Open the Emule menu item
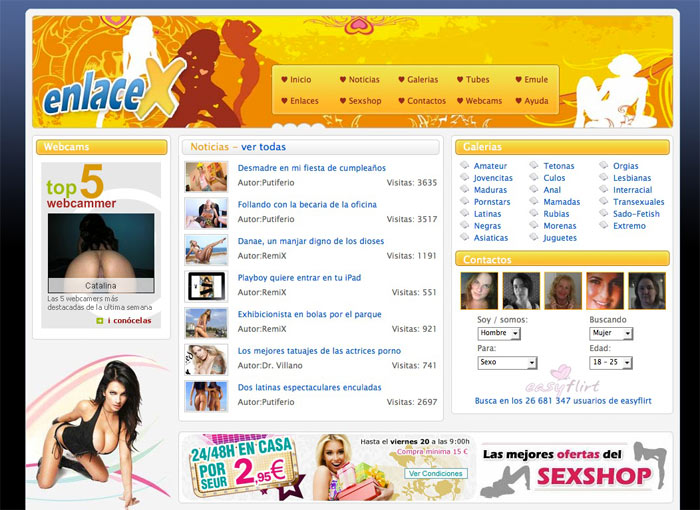 coord(536,79)
